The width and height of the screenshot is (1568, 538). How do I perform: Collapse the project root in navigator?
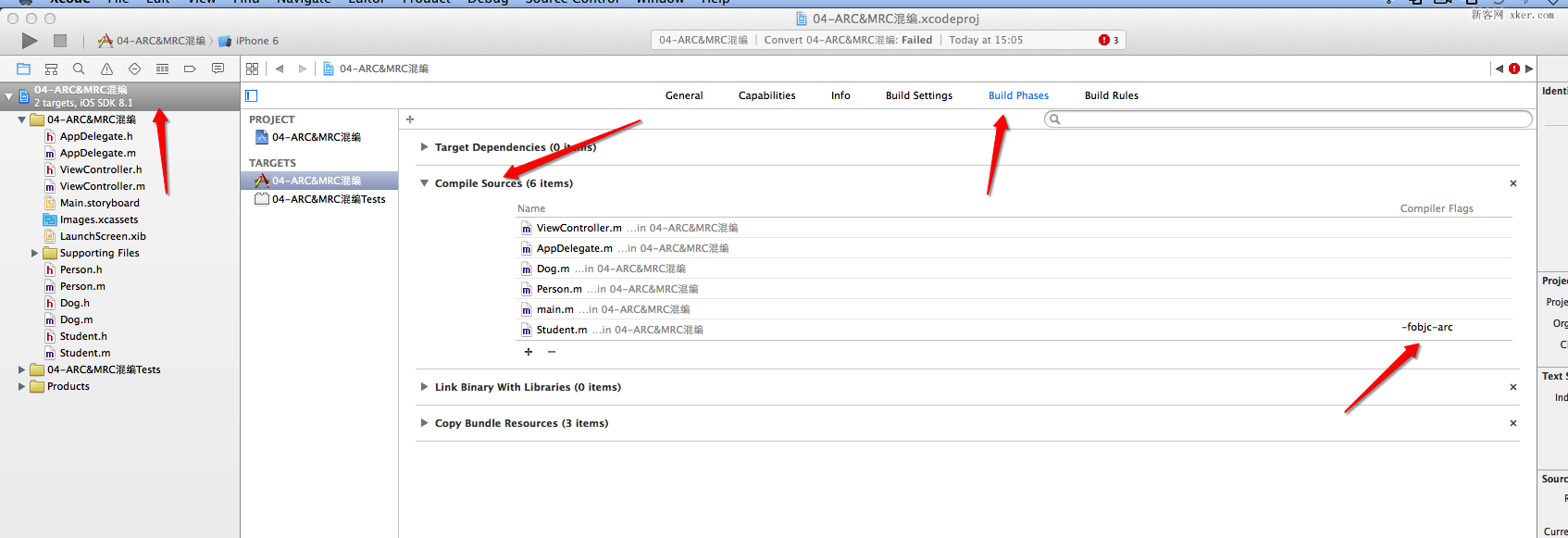(x=9, y=96)
